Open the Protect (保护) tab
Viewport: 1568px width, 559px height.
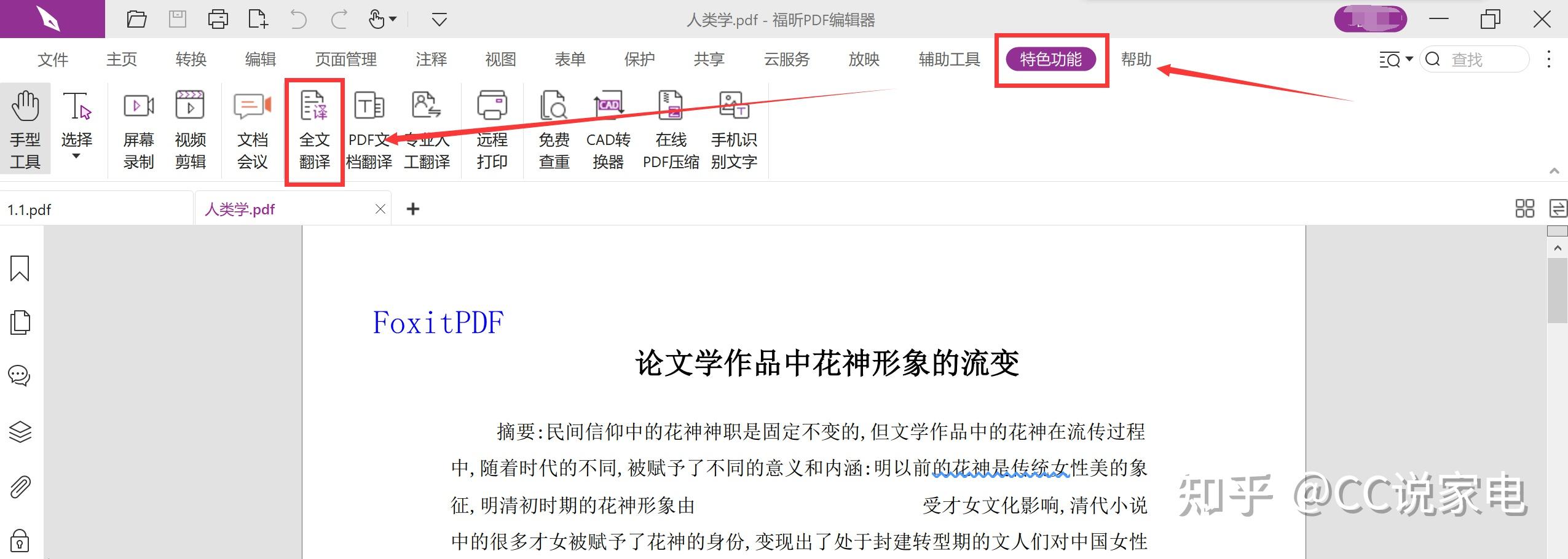click(x=640, y=60)
